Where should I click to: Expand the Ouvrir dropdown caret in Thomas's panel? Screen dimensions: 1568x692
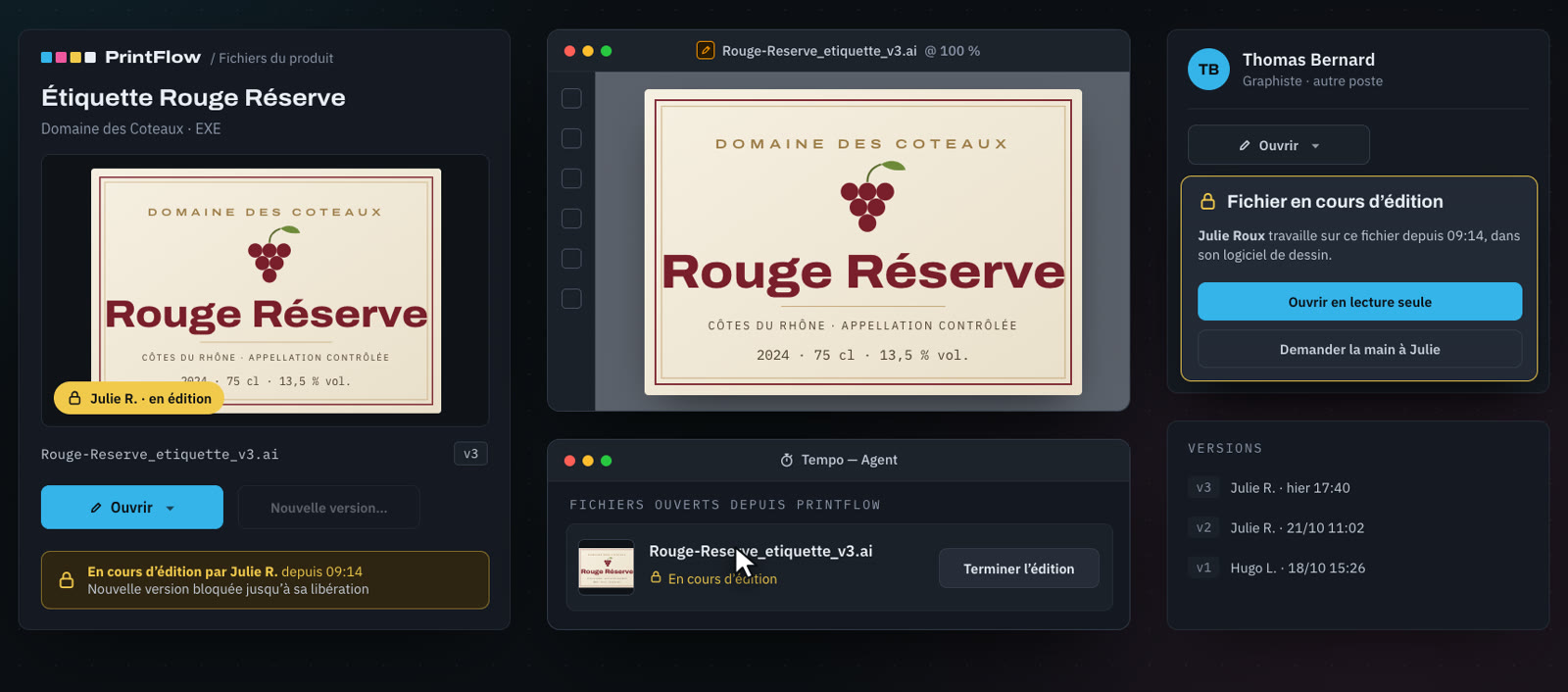click(x=1315, y=146)
